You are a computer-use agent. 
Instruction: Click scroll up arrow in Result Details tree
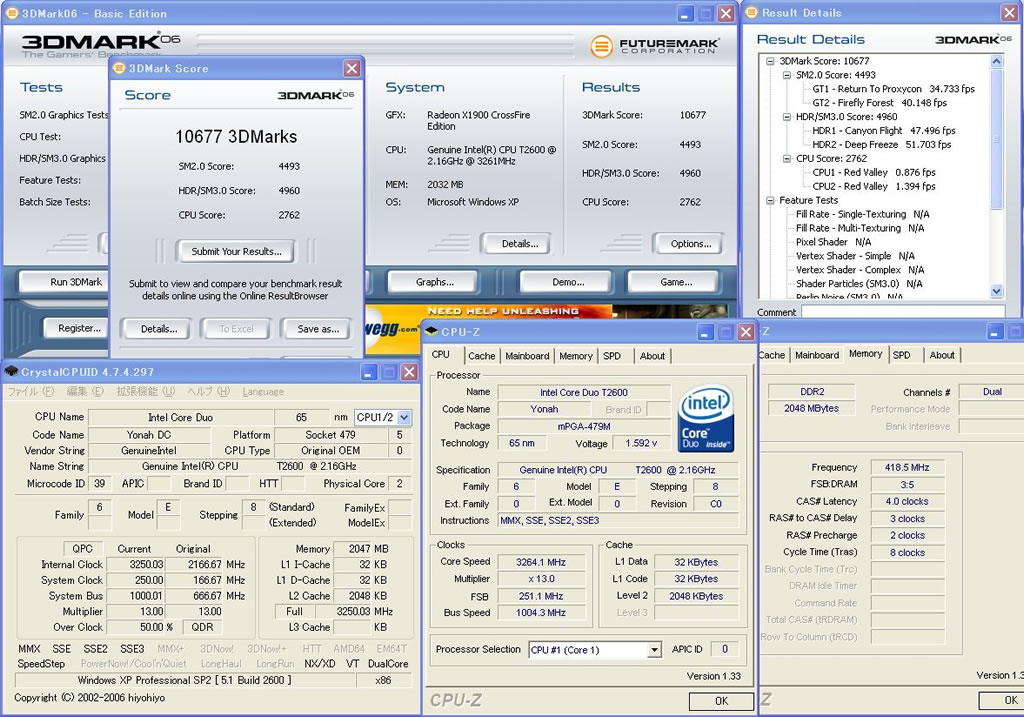point(997,61)
